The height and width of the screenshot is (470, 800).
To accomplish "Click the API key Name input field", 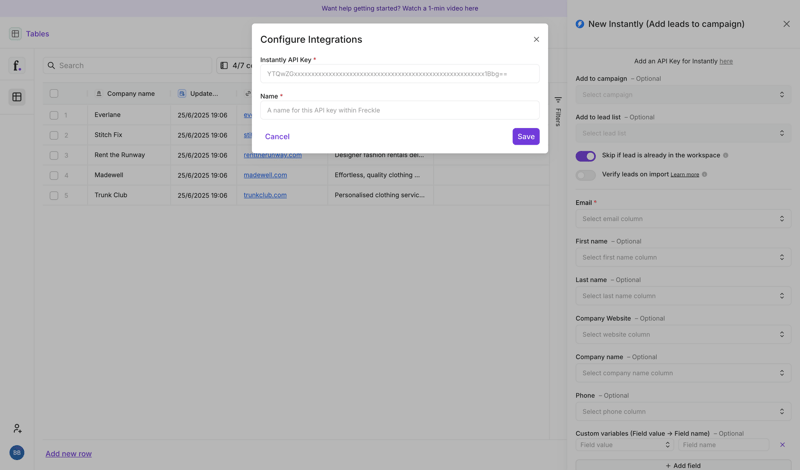I will point(399,110).
